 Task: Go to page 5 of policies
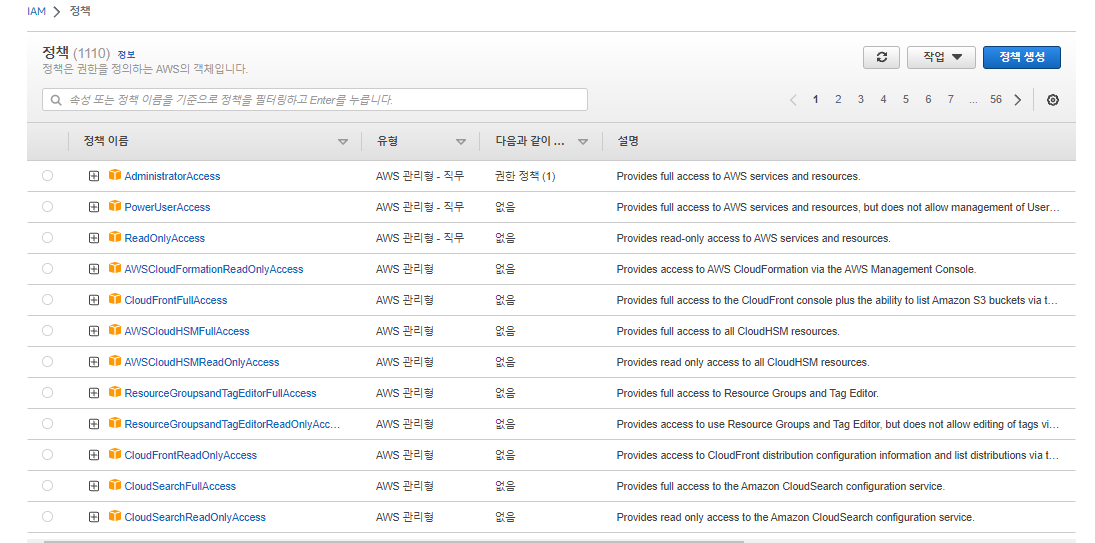[906, 100]
